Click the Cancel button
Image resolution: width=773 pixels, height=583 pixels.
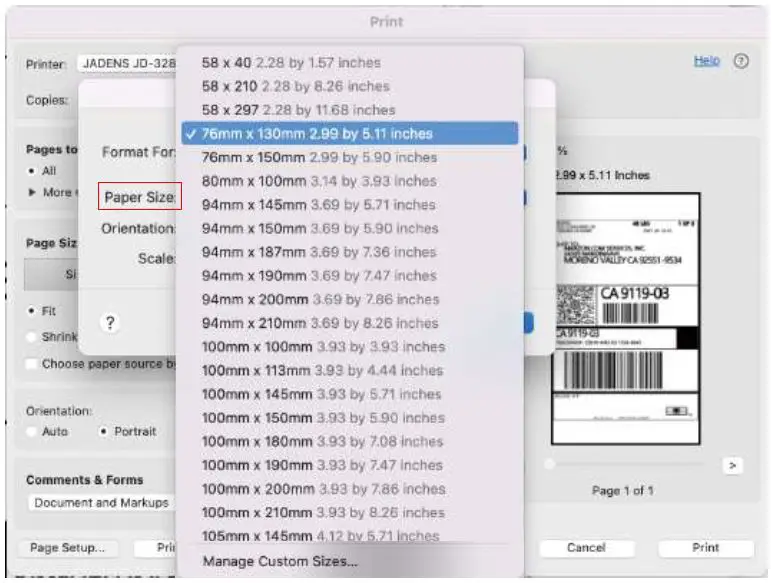pos(586,548)
